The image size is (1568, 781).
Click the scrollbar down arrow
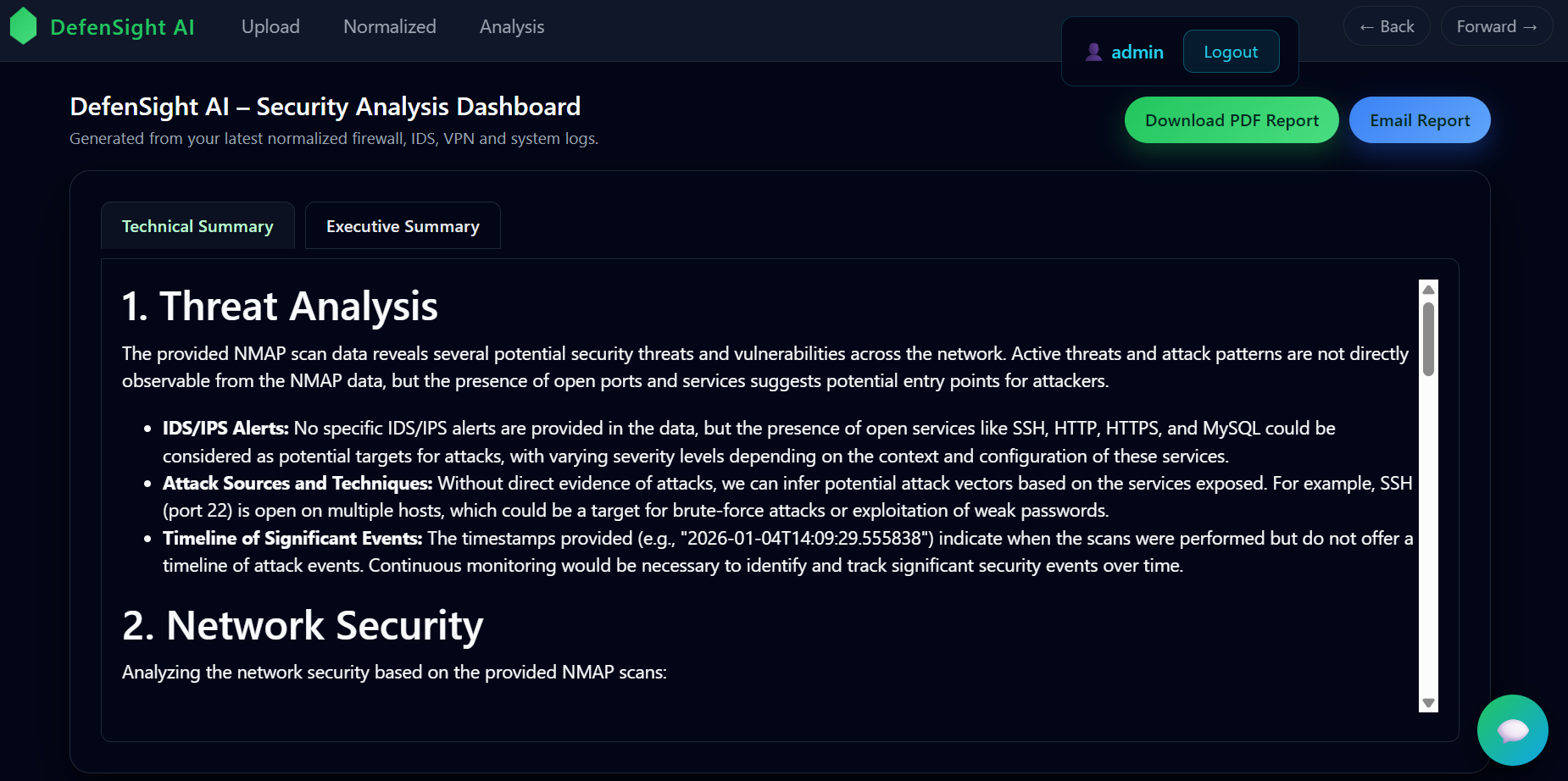1428,703
